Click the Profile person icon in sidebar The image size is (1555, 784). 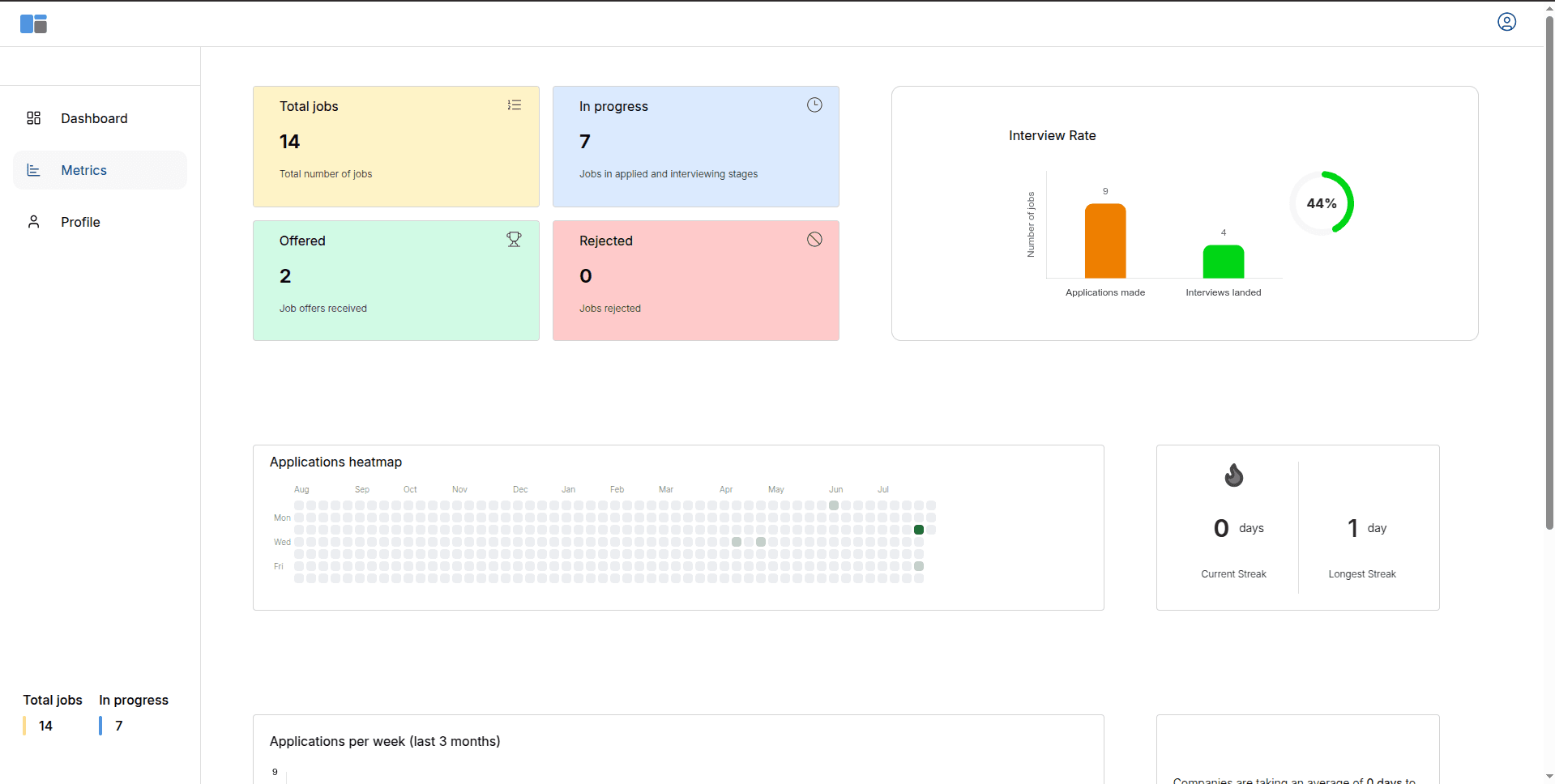pos(33,221)
